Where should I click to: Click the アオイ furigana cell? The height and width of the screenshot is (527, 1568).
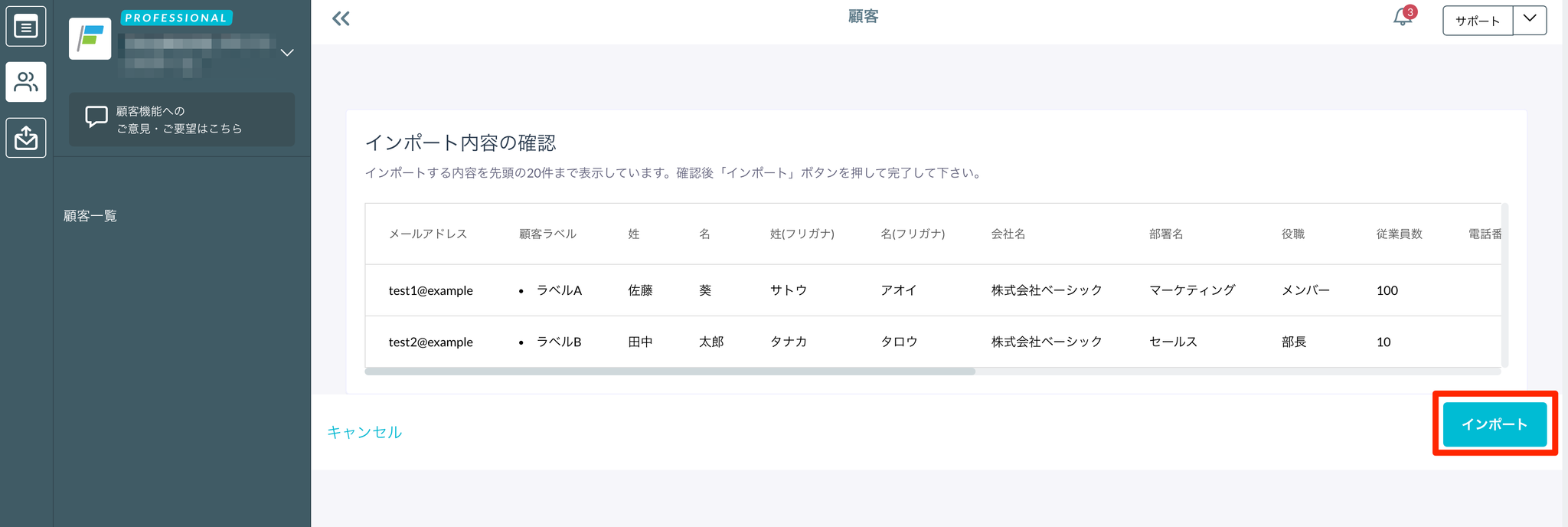[x=899, y=290]
